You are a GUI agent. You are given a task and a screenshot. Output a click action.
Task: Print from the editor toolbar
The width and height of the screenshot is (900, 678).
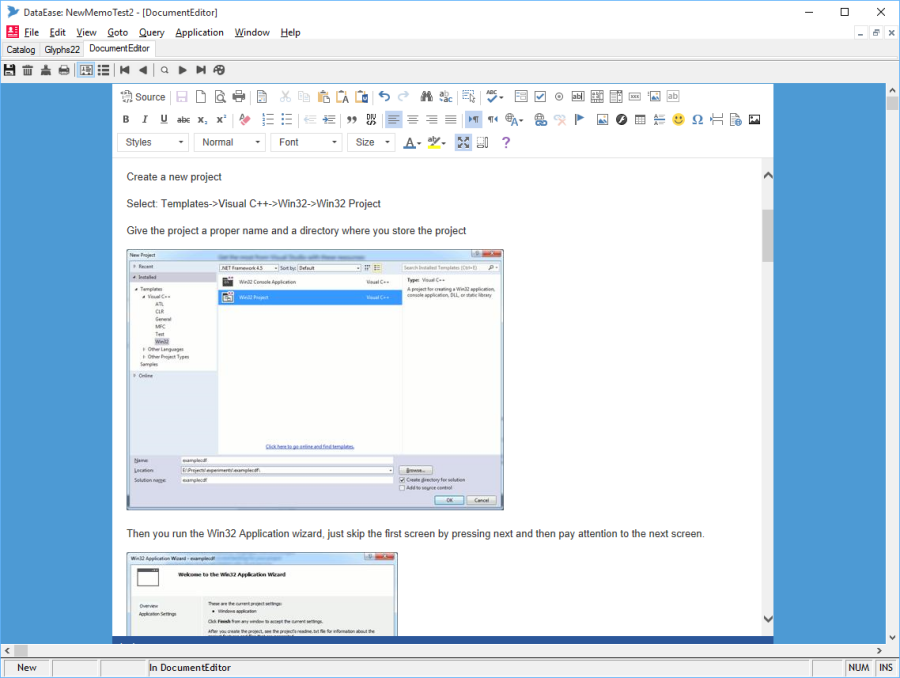tap(239, 96)
